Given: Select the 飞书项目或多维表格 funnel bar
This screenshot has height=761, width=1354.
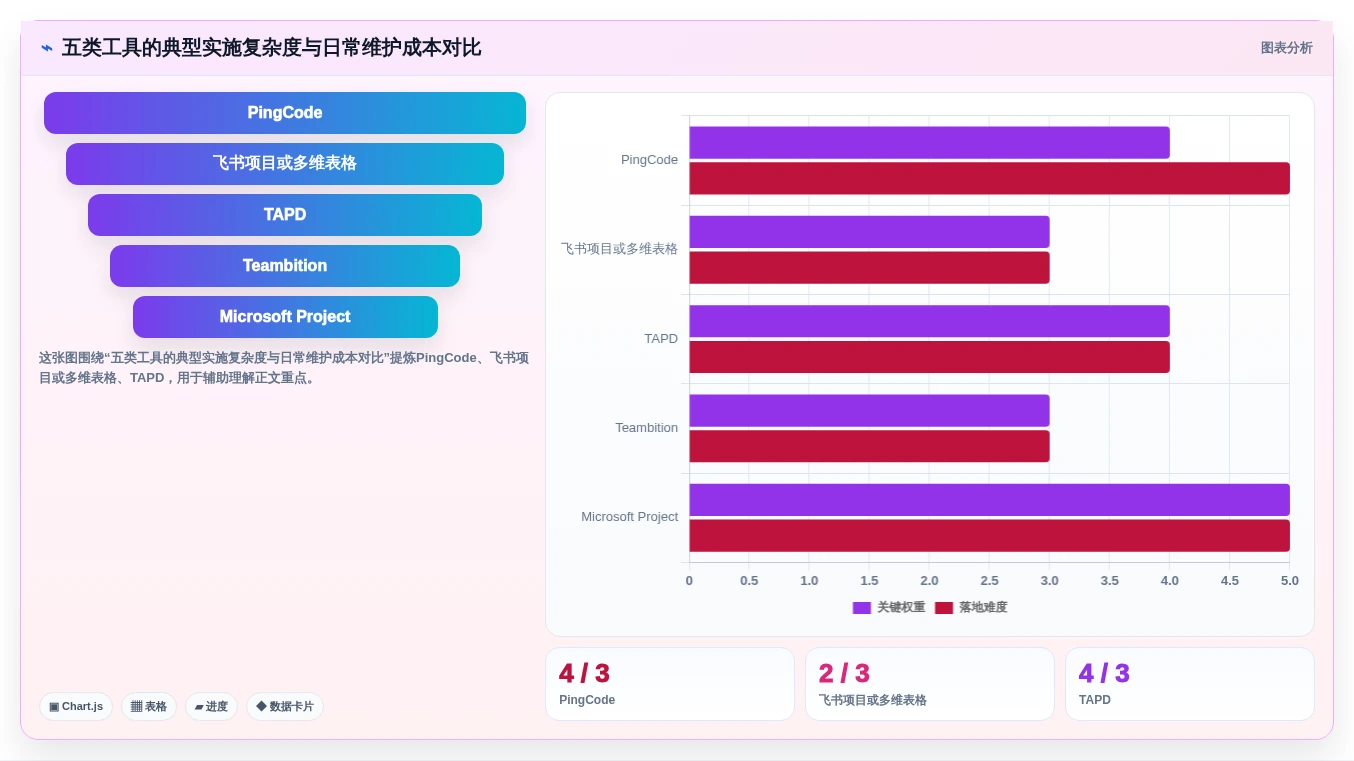Looking at the screenshot, I should pos(285,164).
